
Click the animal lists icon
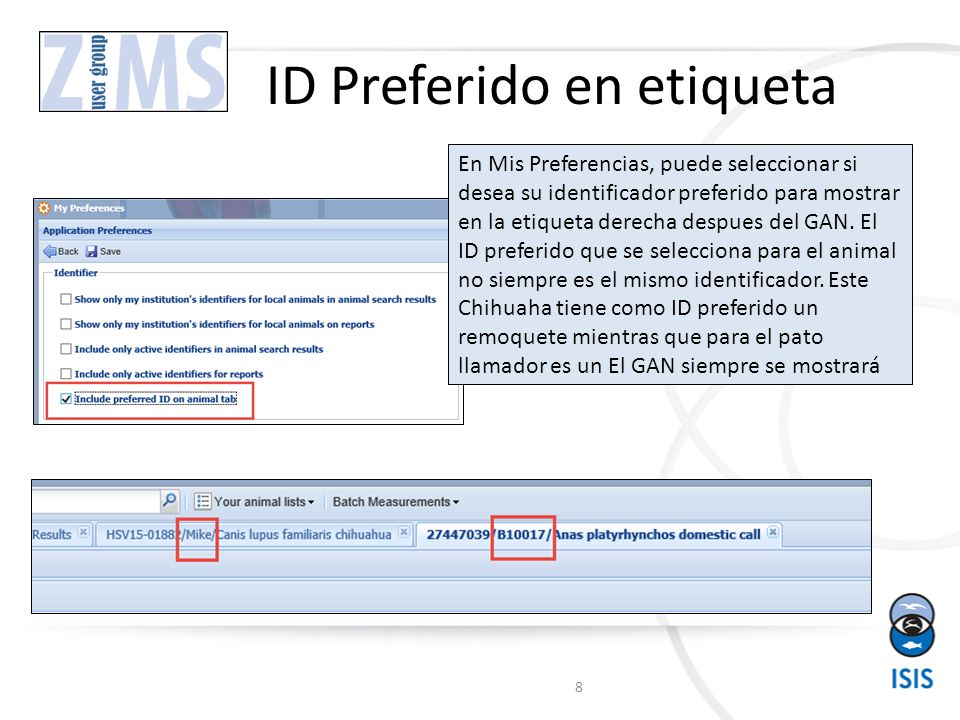click(203, 502)
